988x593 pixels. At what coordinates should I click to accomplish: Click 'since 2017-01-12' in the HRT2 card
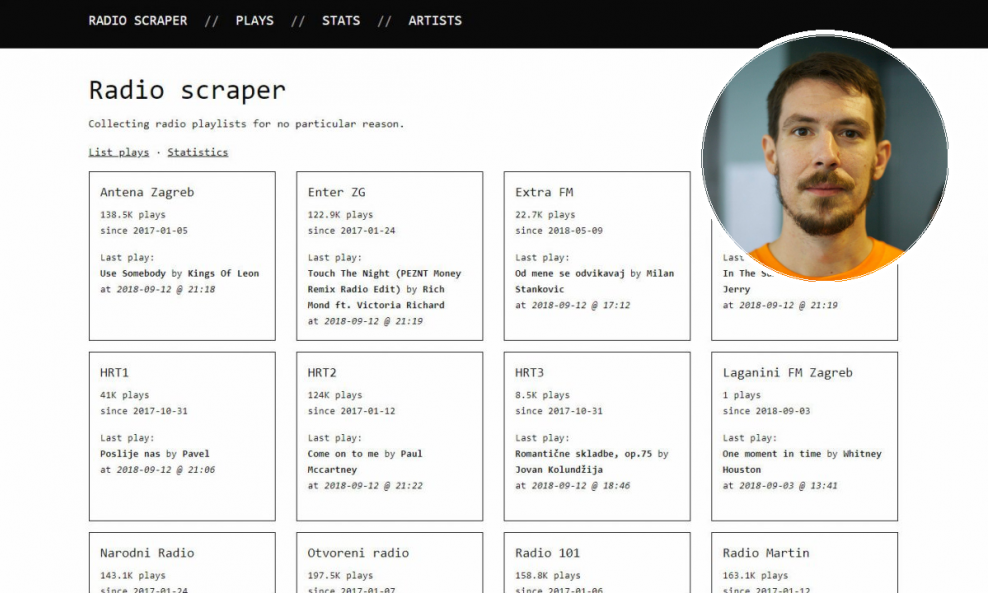[x=351, y=410]
